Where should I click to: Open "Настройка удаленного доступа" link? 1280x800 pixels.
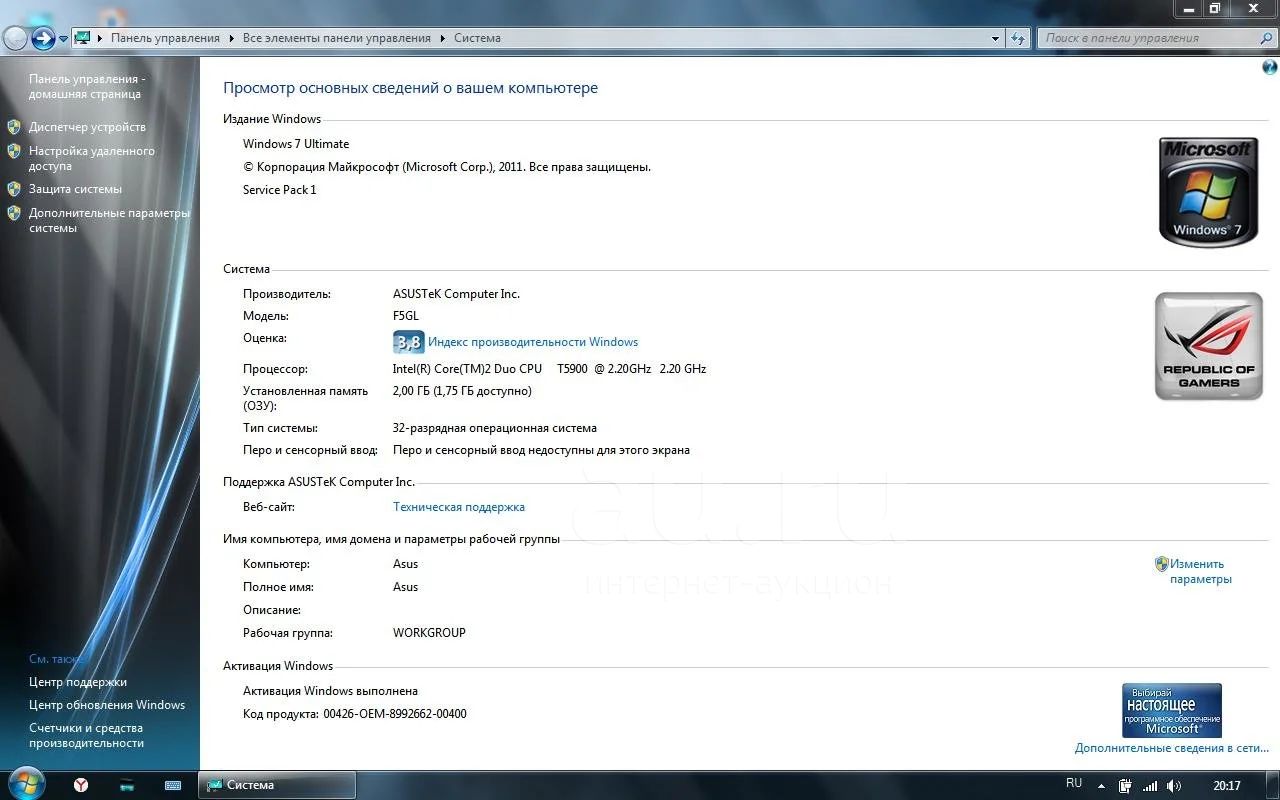click(92, 158)
